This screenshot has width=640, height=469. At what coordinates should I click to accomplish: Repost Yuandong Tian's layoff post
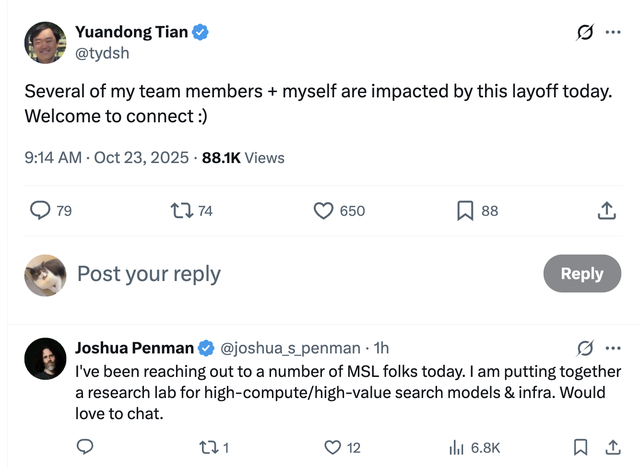coord(182,211)
